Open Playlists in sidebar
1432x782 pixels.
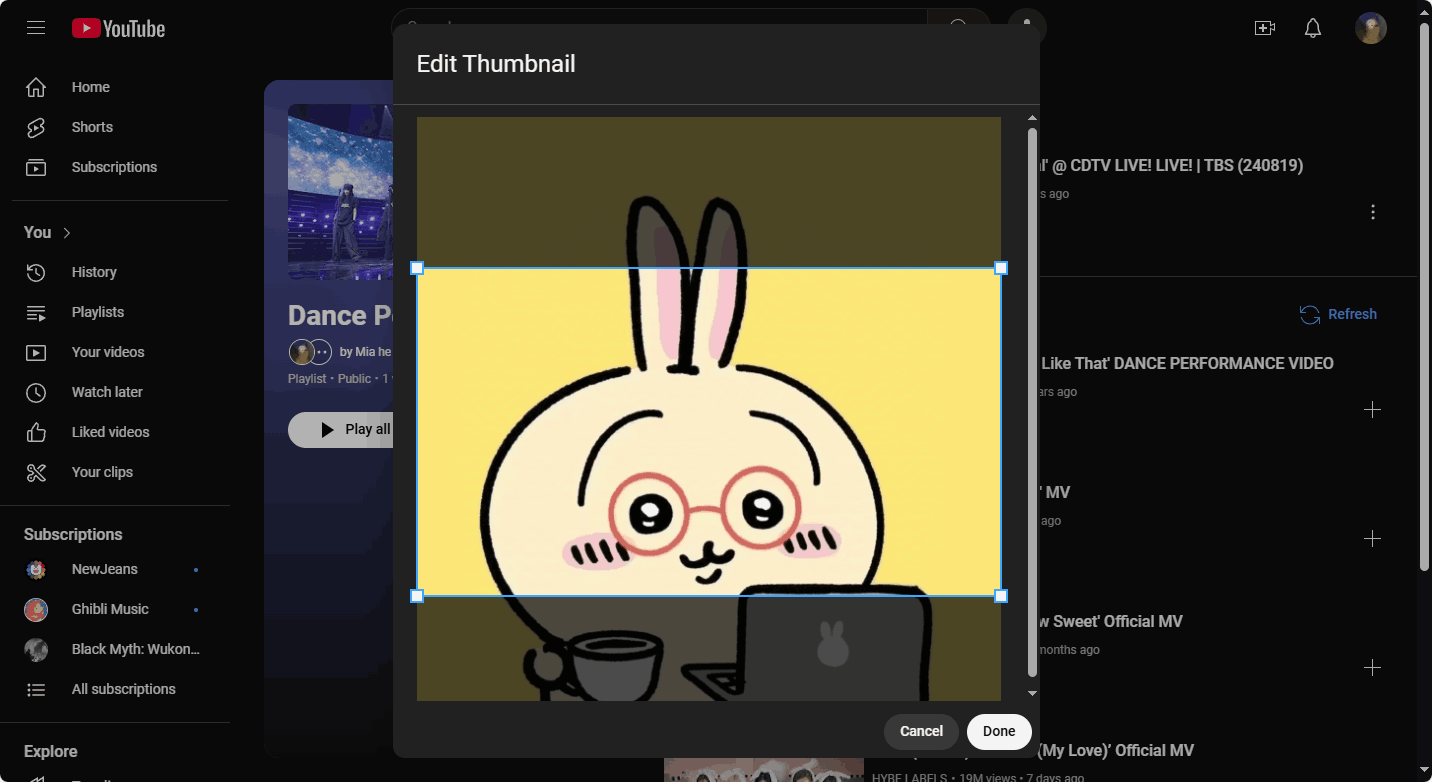pos(120,312)
